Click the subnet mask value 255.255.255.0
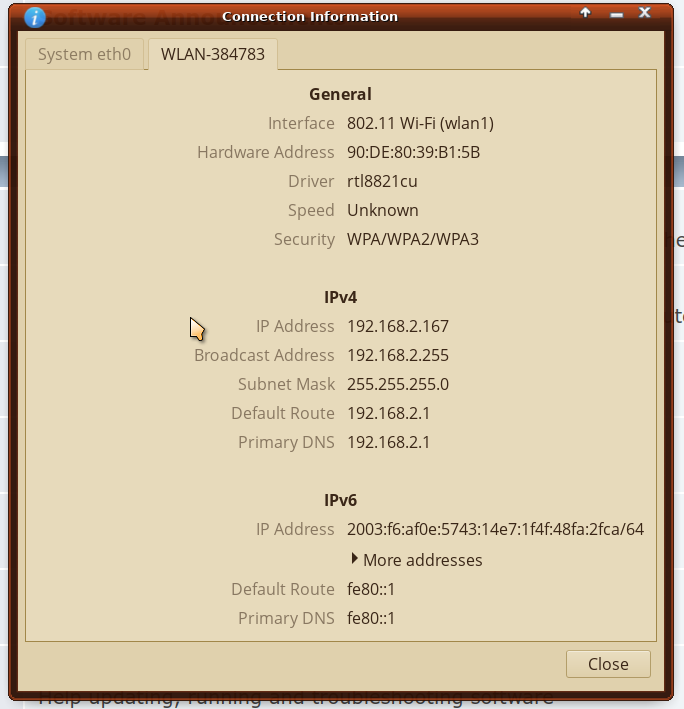The height and width of the screenshot is (709, 684). pos(397,384)
